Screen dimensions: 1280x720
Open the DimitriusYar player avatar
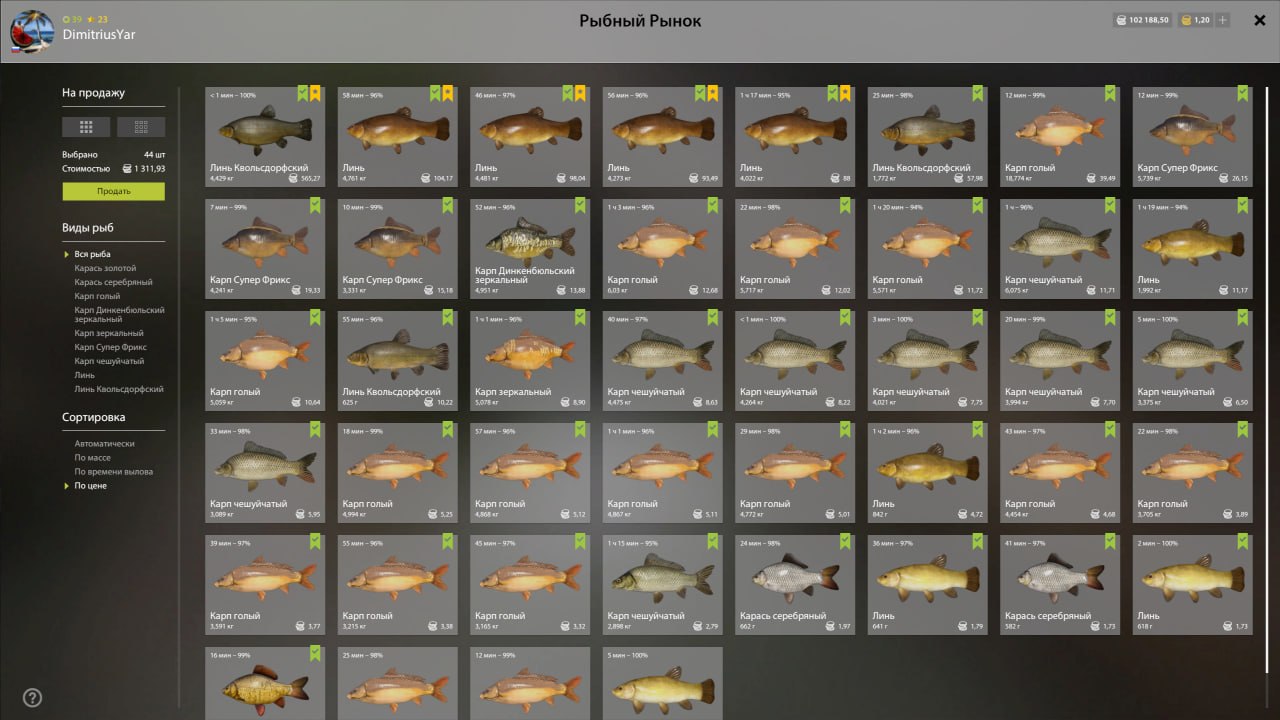coord(32,32)
